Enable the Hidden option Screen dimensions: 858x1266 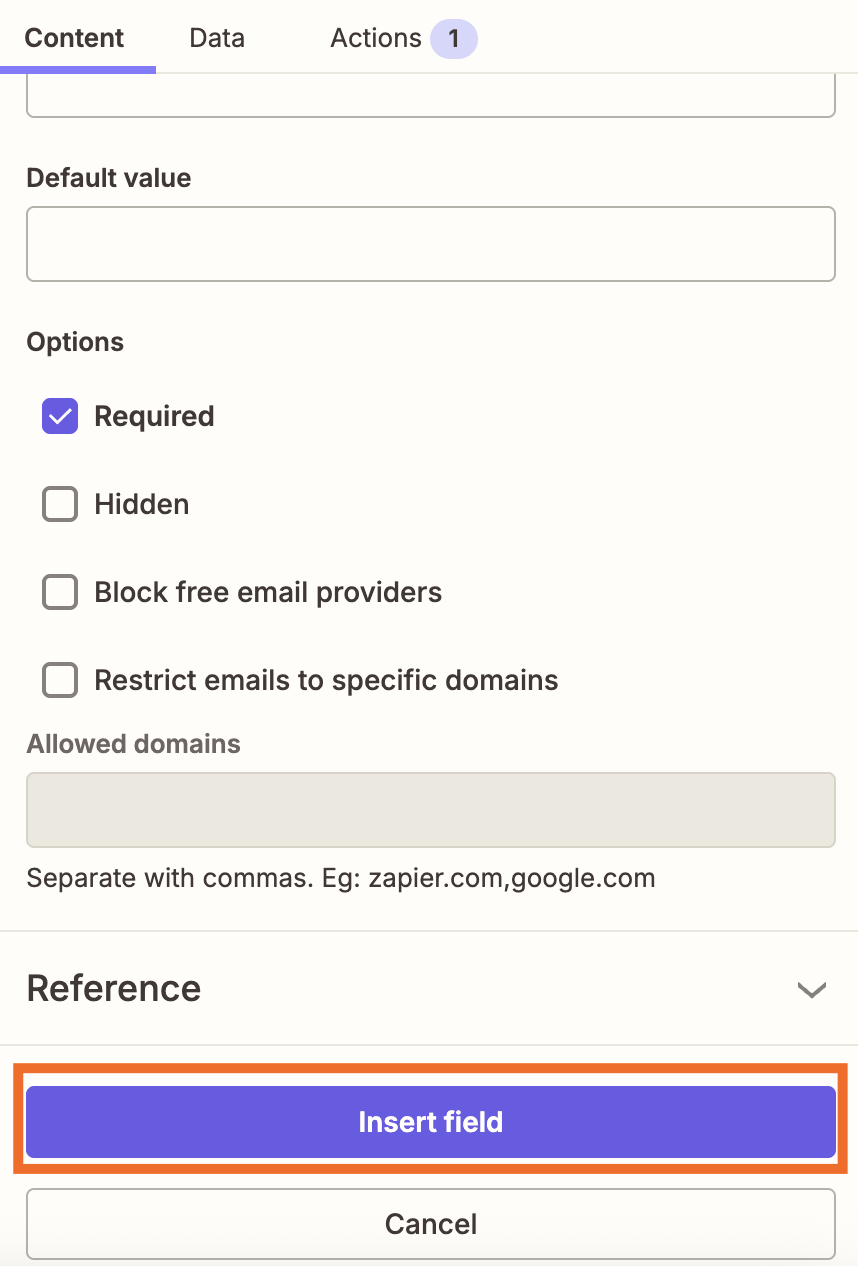click(x=59, y=504)
